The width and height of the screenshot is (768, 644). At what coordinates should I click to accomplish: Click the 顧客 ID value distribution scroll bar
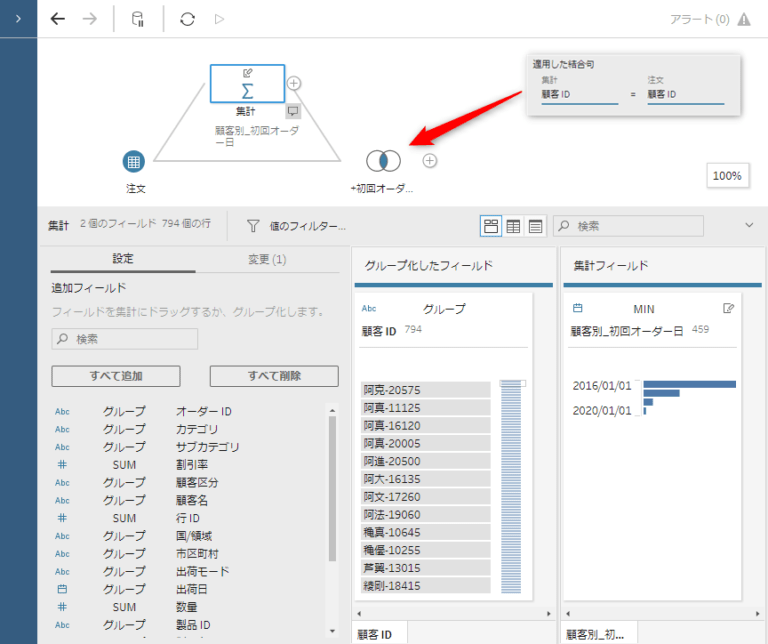512,487
